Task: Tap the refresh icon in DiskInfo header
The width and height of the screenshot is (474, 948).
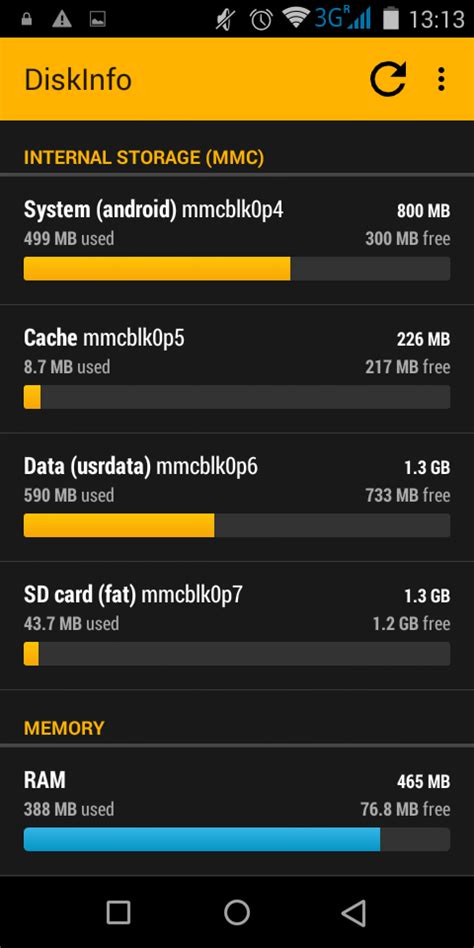Action: pos(388,79)
